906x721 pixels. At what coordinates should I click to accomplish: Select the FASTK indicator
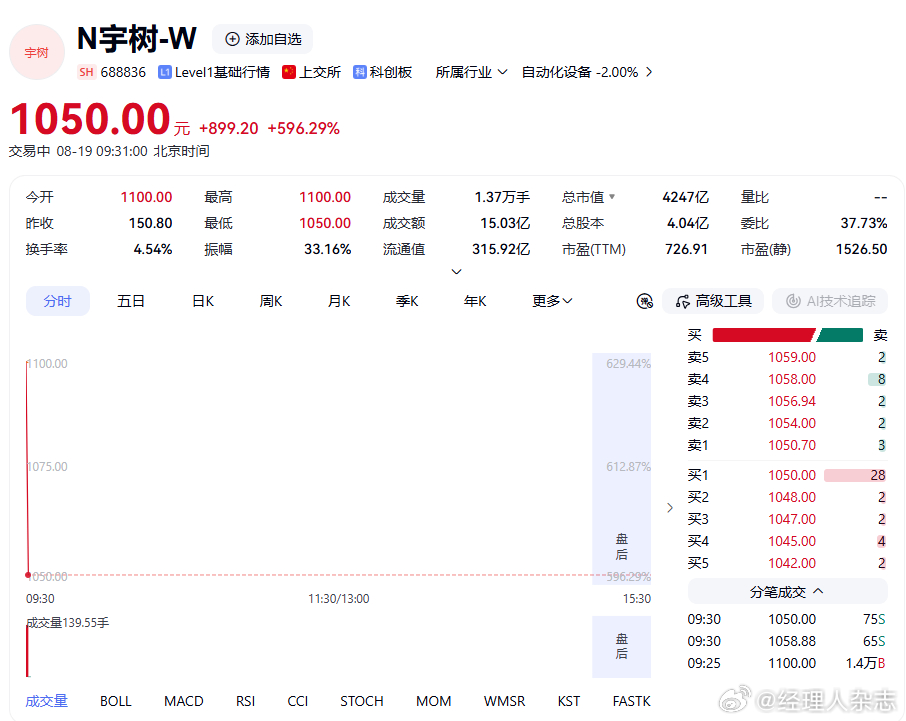(632, 701)
